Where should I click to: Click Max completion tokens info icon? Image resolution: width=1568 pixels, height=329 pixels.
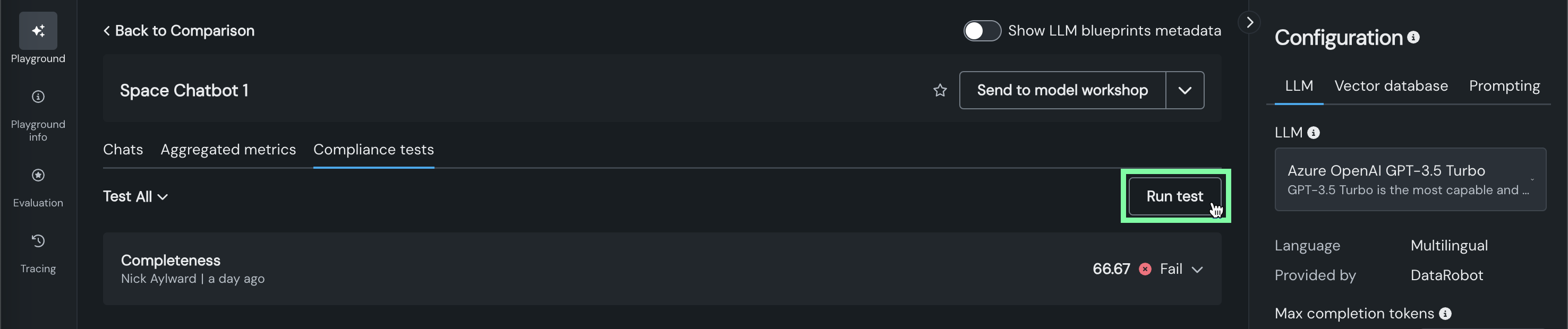pyautogui.click(x=1445, y=314)
